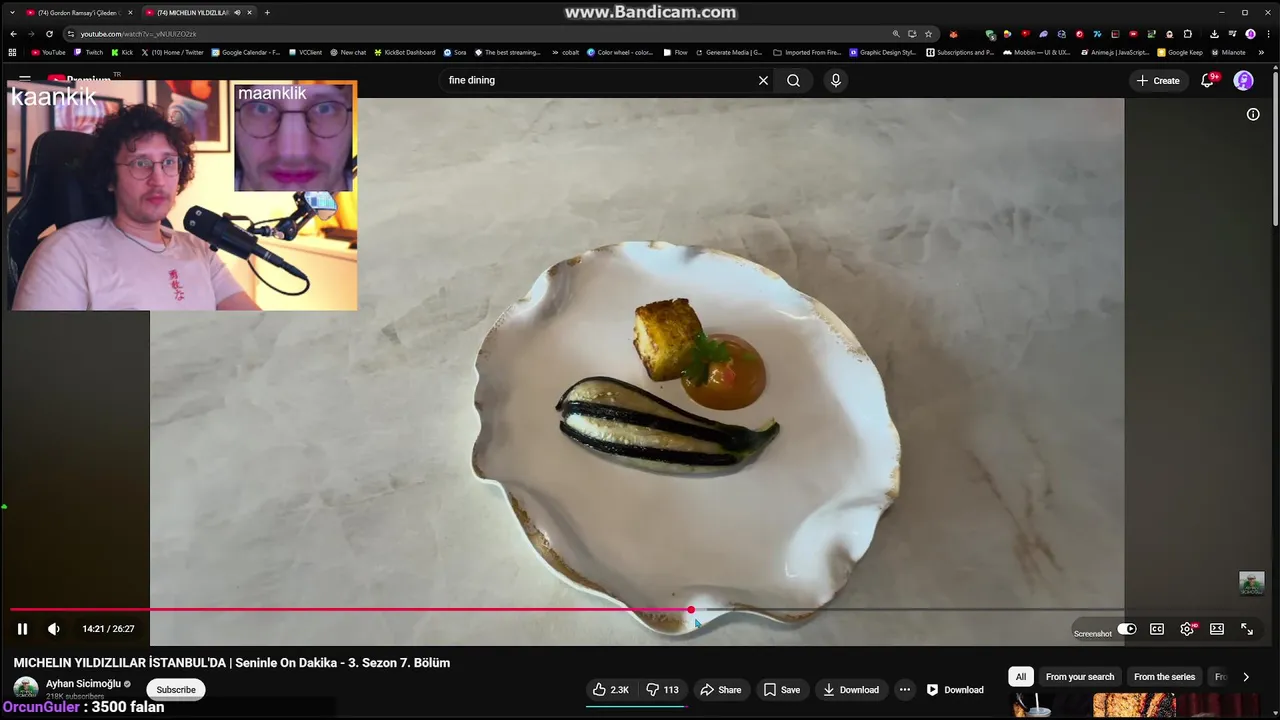Image resolution: width=1280 pixels, height=720 pixels.
Task: Share this video
Action: pyautogui.click(x=721, y=690)
